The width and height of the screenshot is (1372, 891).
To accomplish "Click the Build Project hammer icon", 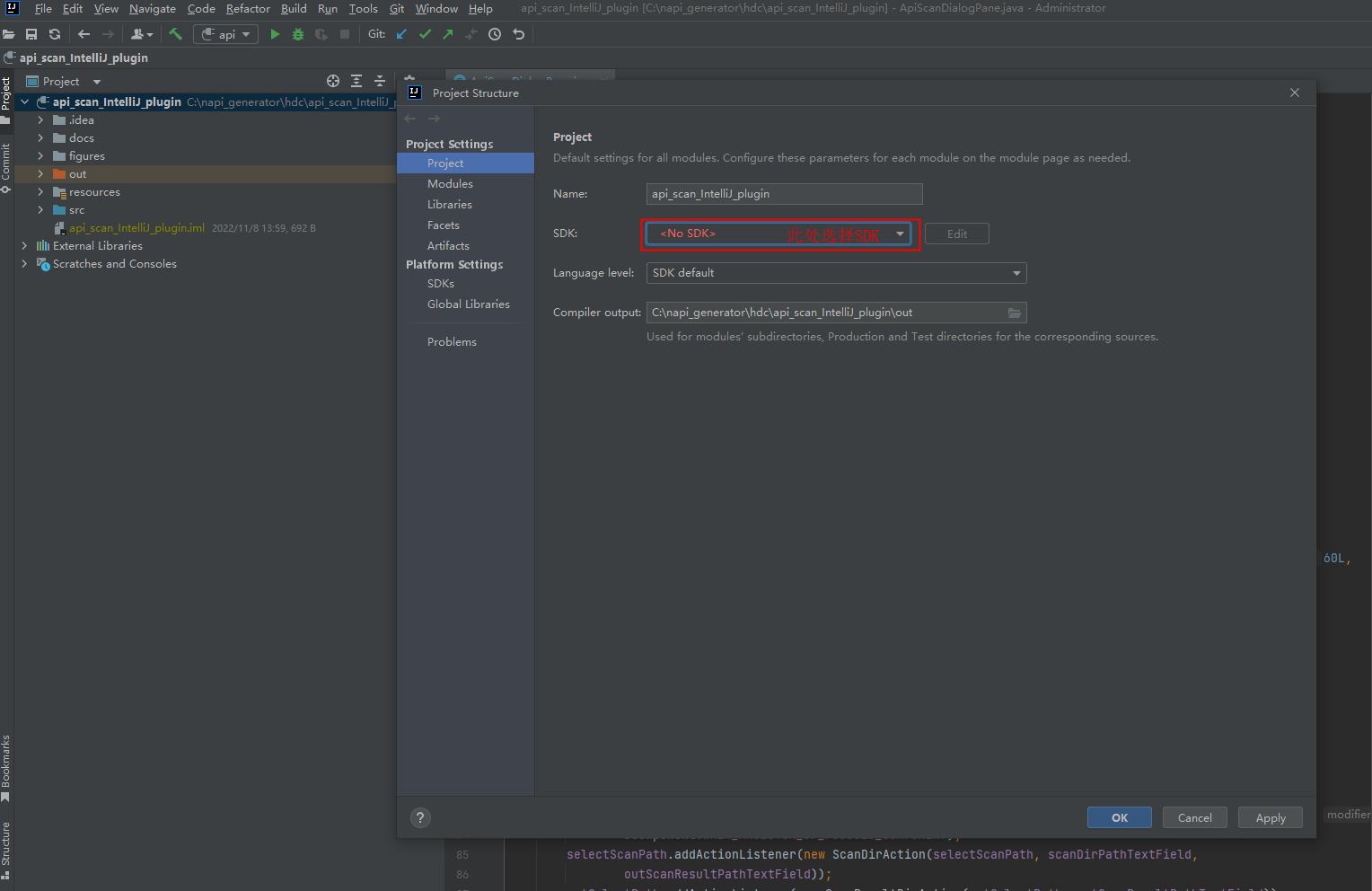I will point(175,34).
